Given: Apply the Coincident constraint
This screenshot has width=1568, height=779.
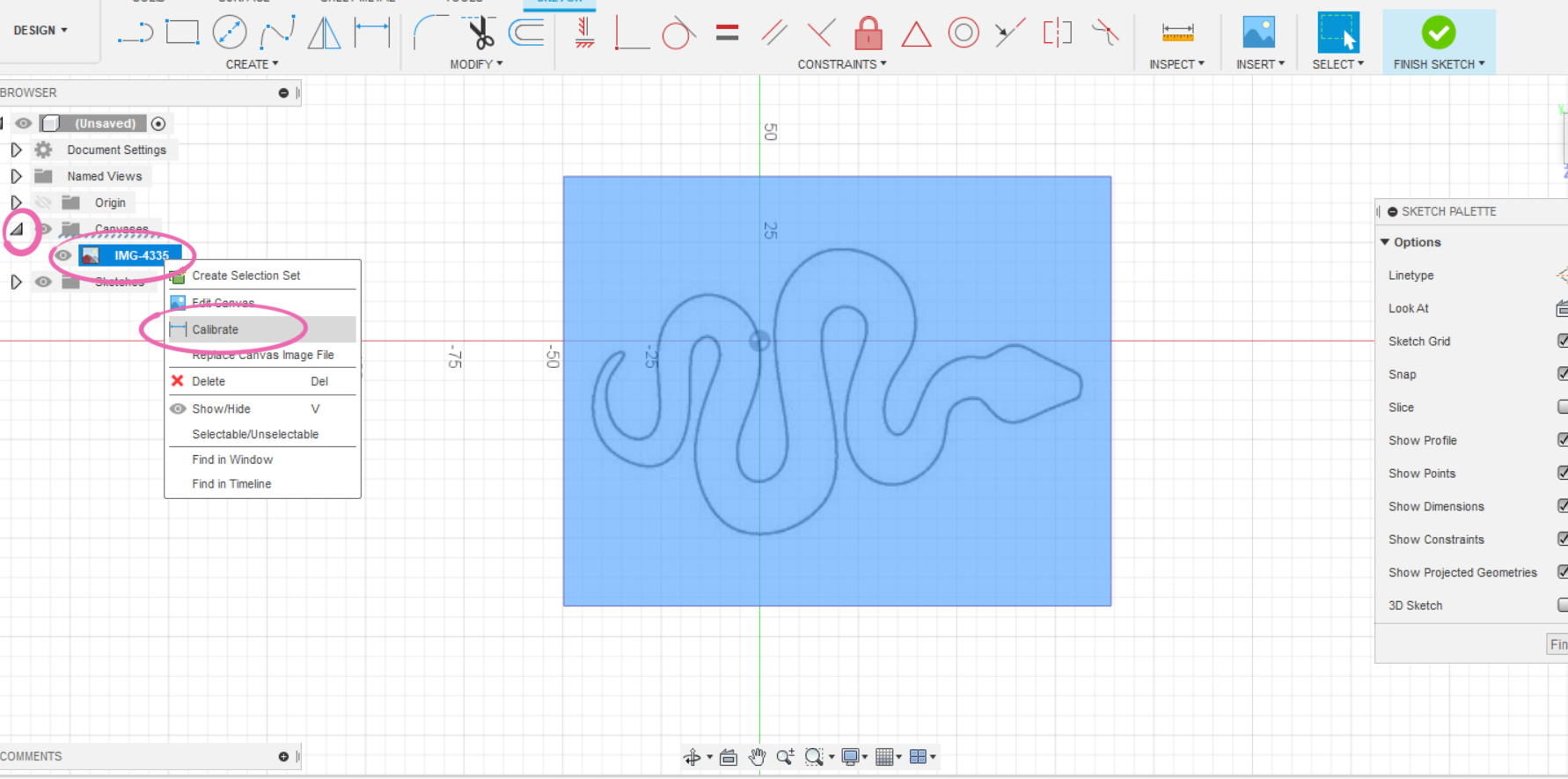Looking at the screenshot, I should 632,33.
